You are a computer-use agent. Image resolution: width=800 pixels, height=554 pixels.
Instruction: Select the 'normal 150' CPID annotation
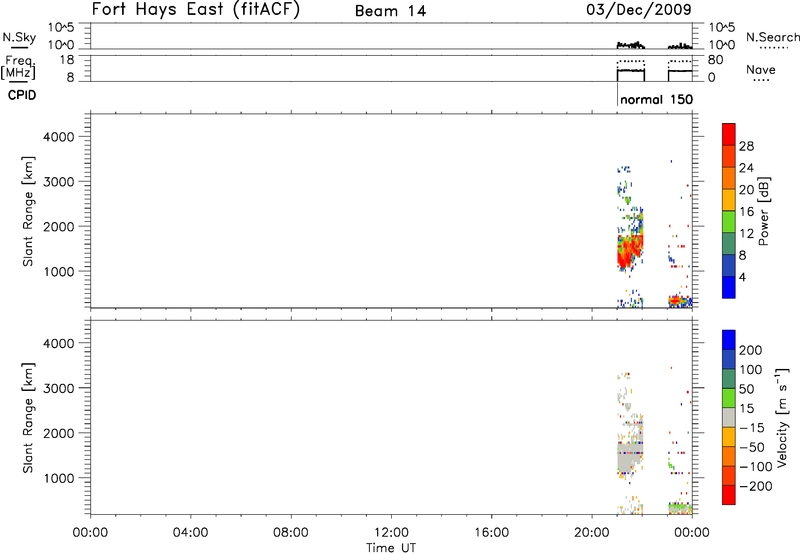click(657, 99)
